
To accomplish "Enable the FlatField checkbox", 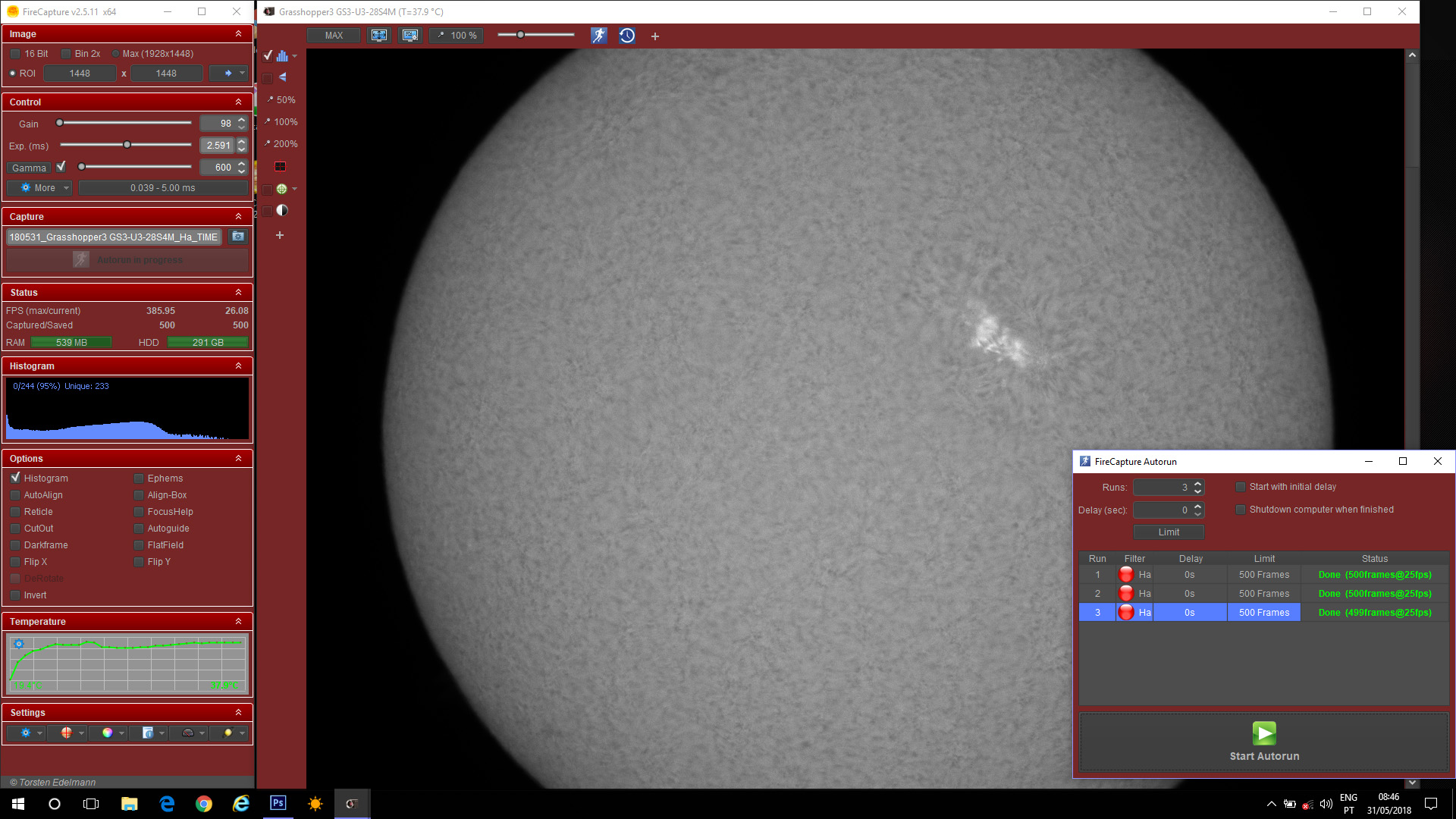I will click(x=139, y=545).
